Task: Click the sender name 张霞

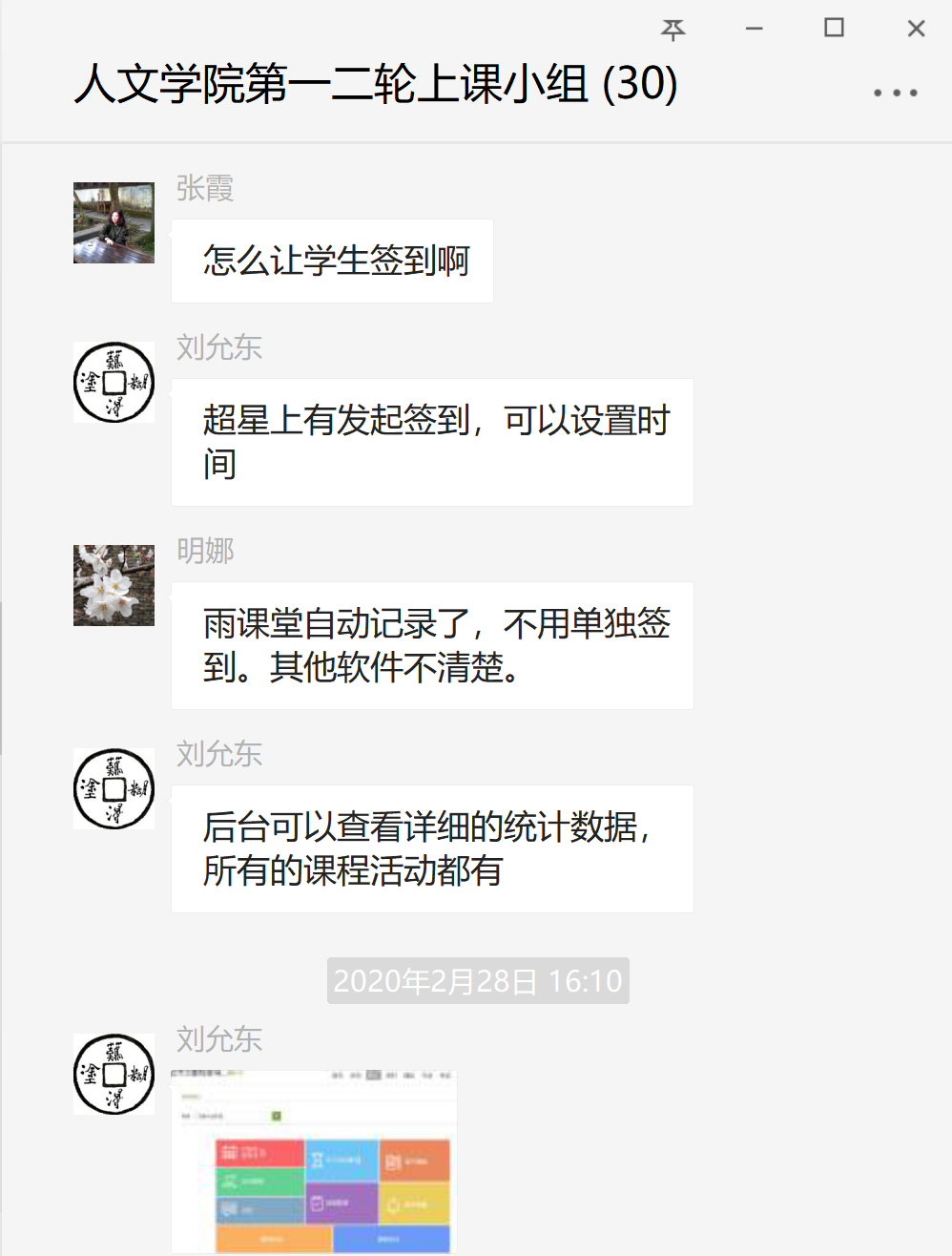Action: (x=205, y=188)
